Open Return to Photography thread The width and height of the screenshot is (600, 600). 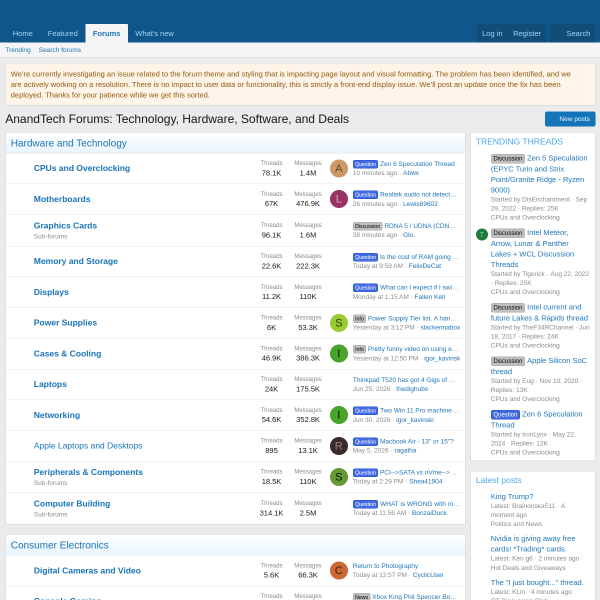tap(385, 566)
